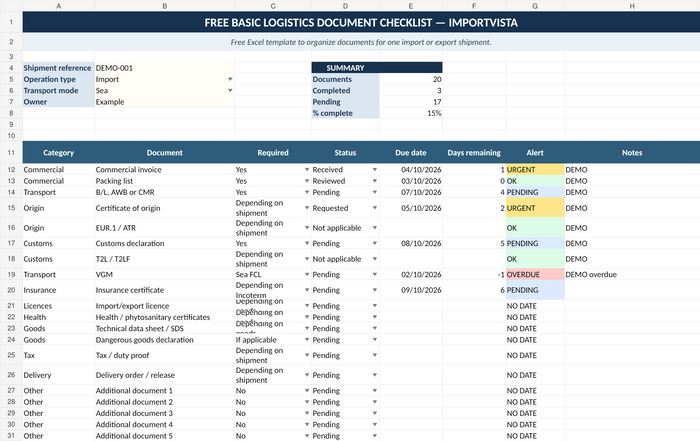Open Status dropdown for Certificate of origin row
The image size is (700, 441).
pyautogui.click(x=375, y=208)
